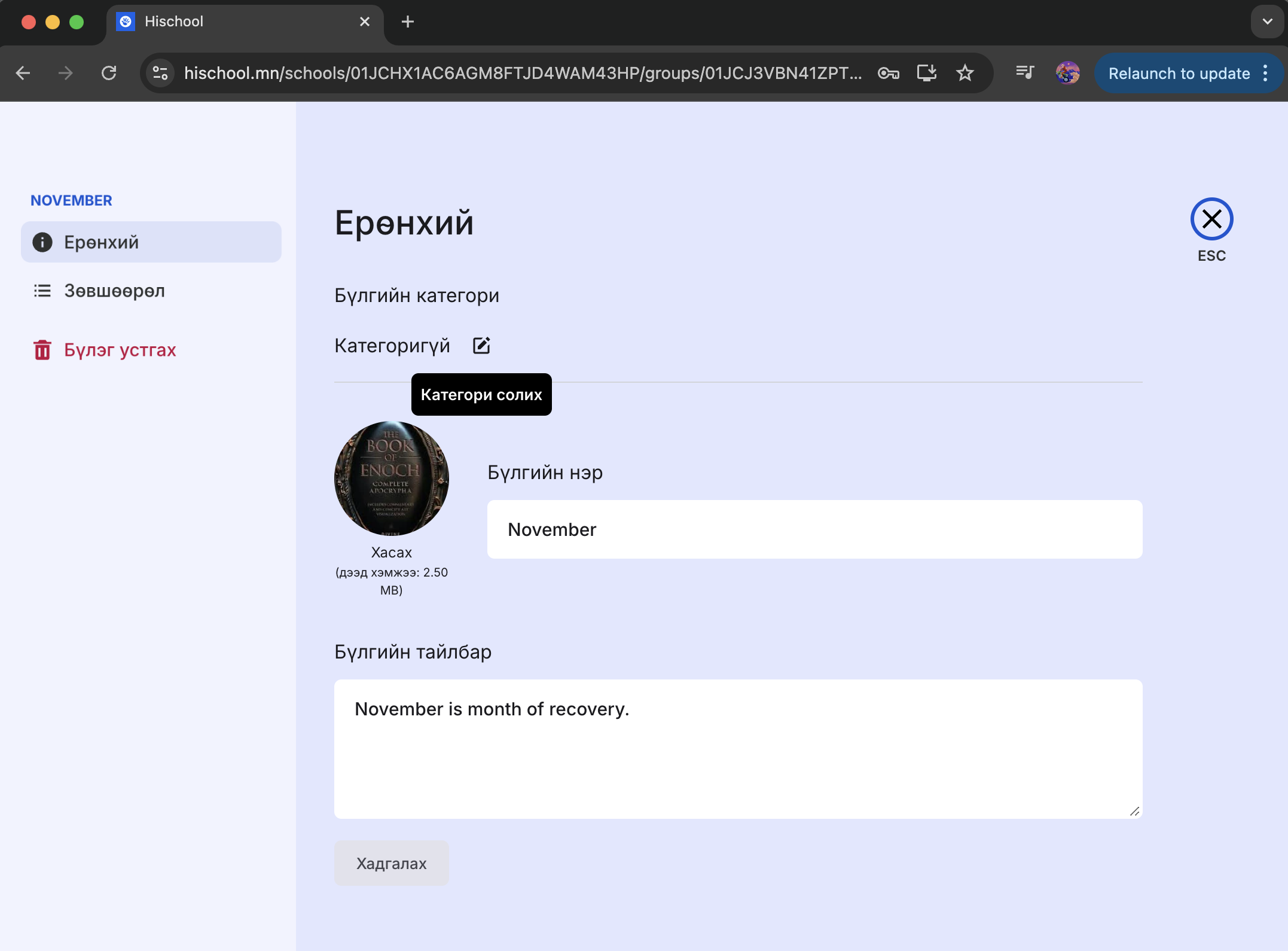Click the edit category pencil icon
The image size is (1288, 951).
tap(481, 346)
